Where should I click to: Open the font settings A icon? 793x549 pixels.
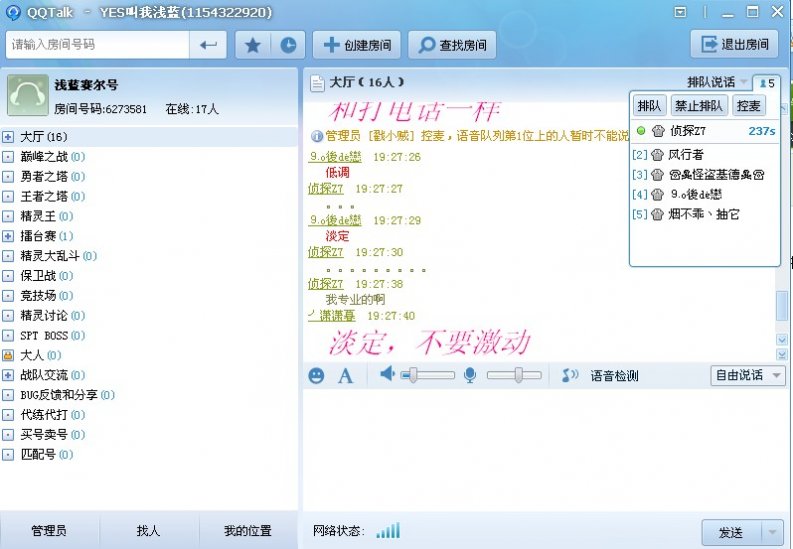(345, 376)
